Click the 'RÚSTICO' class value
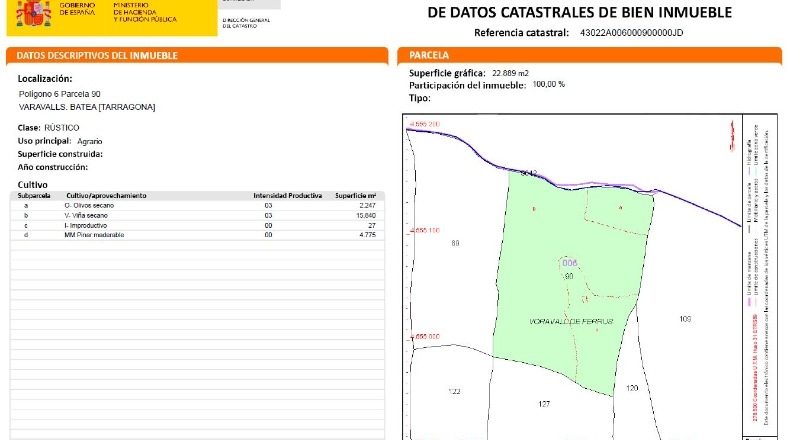This screenshot has width=790, height=440. coord(61,128)
